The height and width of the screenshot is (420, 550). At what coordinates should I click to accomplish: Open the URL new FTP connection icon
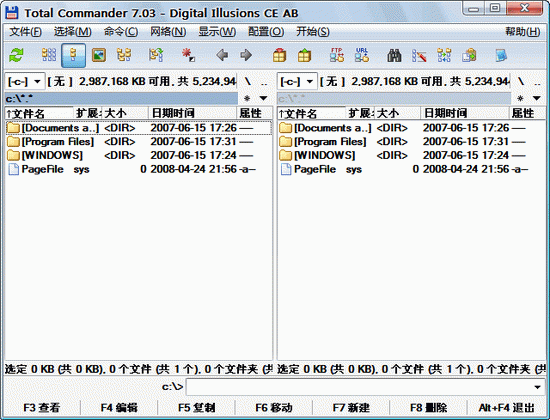[362, 55]
